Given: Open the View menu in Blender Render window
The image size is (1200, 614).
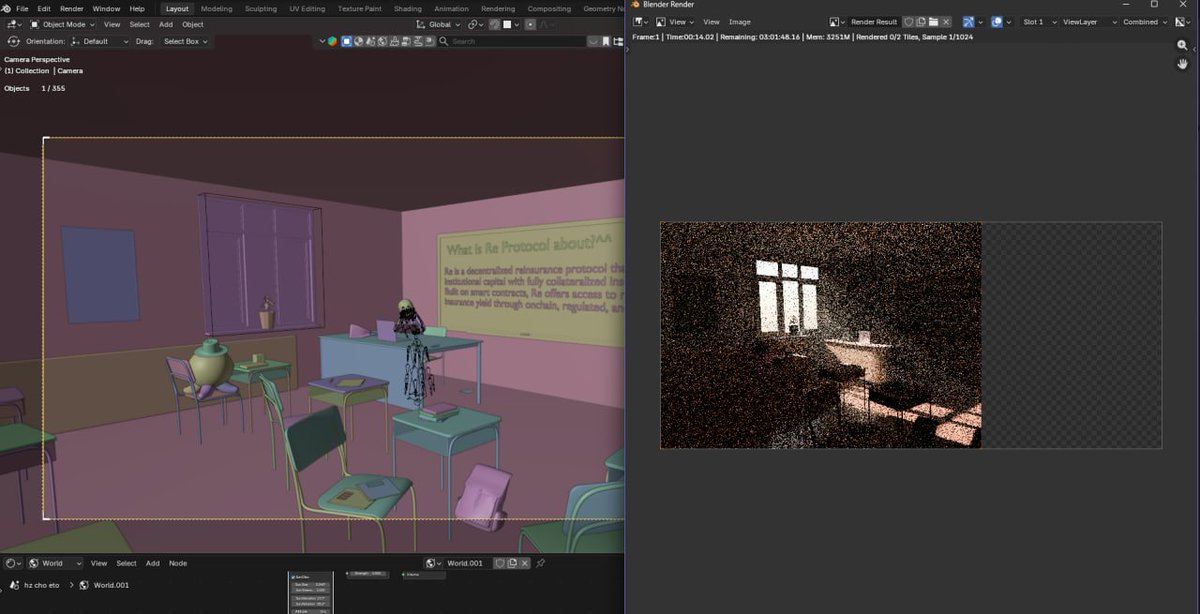Looking at the screenshot, I should (711, 21).
